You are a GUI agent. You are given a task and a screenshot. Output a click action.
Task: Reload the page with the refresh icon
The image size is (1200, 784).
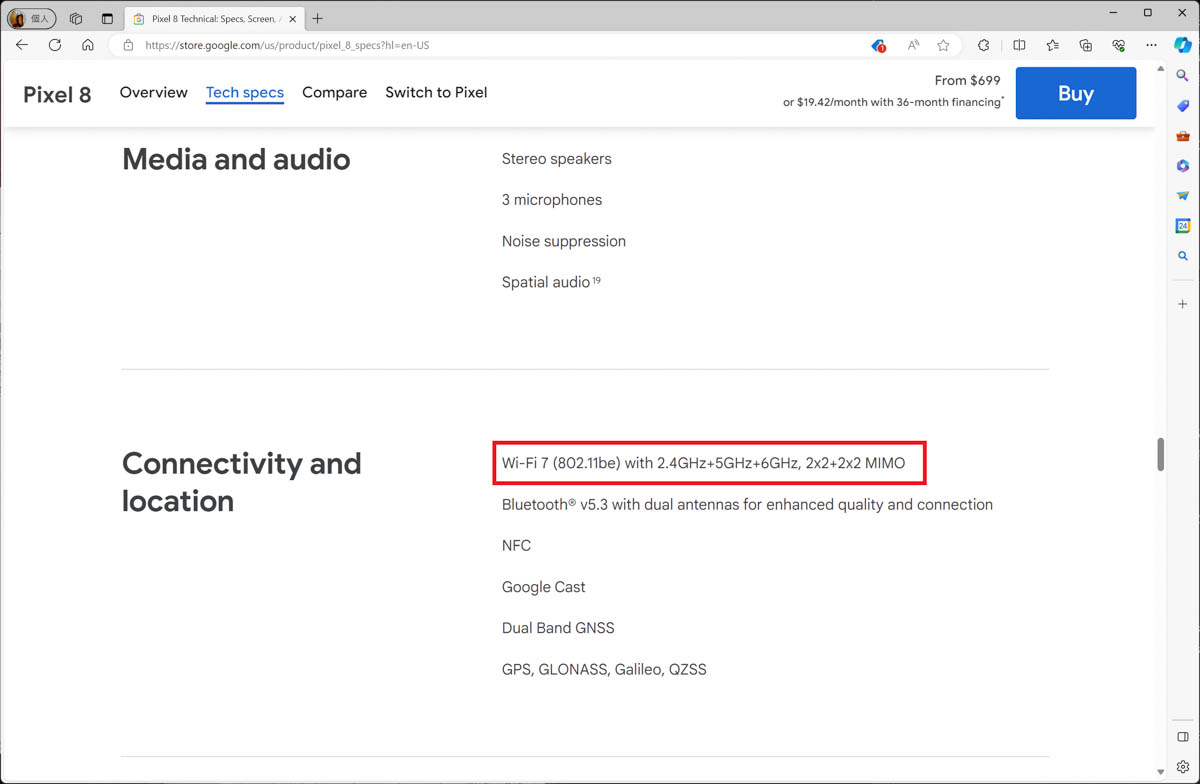pyautogui.click(x=55, y=45)
